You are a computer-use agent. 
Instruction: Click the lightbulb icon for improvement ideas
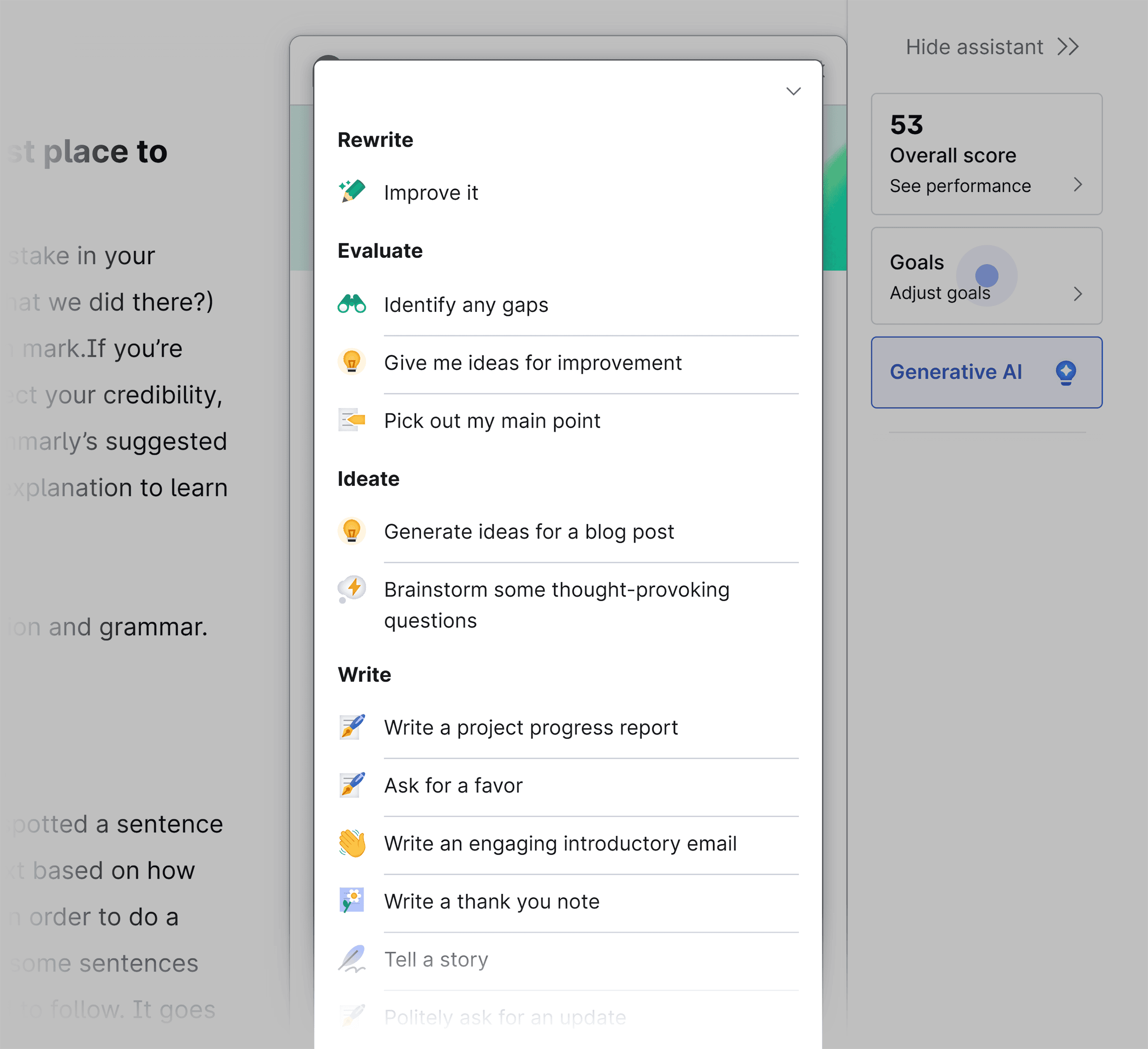click(351, 362)
